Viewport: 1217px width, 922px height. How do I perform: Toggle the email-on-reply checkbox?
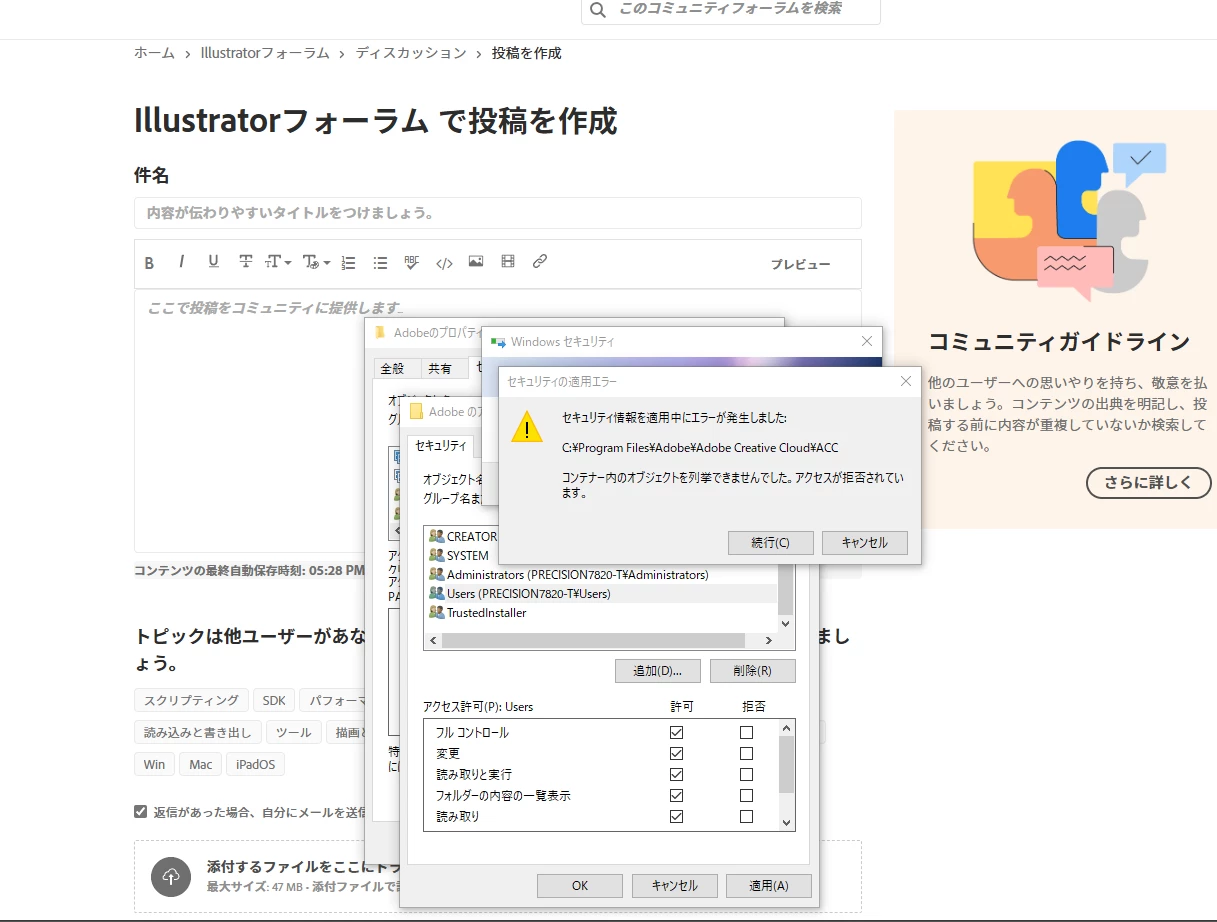(x=141, y=811)
